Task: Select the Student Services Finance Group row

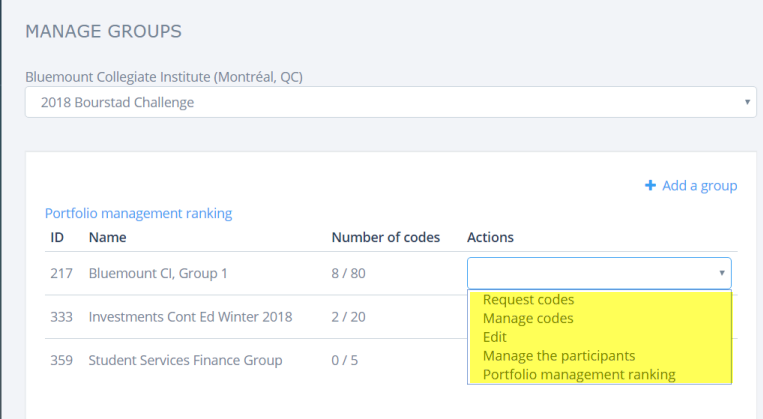Action: (x=185, y=360)
